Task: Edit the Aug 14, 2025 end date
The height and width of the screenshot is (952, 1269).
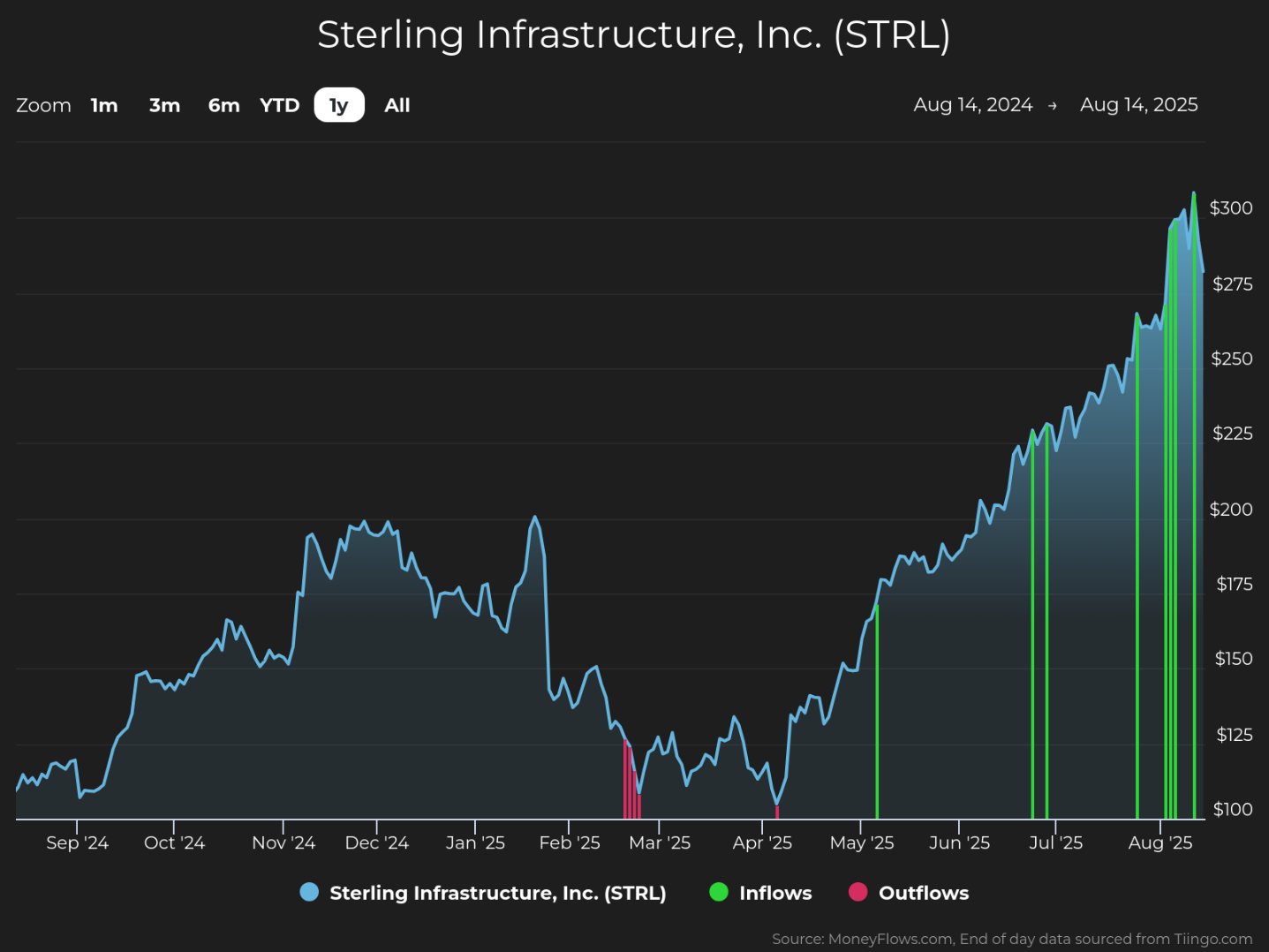Action: (x=1139, y=104)
